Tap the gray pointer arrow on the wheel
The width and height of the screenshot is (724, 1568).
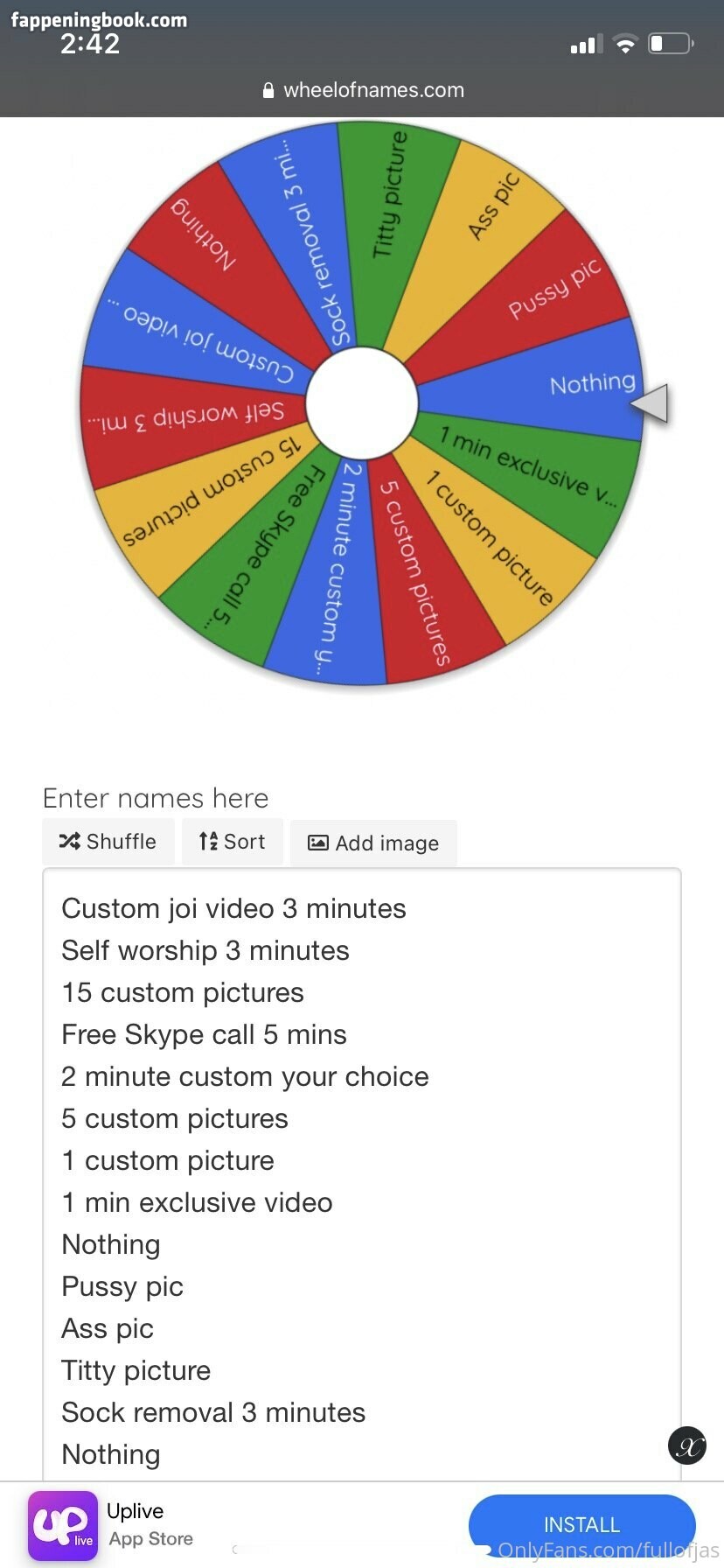[651, 403]
